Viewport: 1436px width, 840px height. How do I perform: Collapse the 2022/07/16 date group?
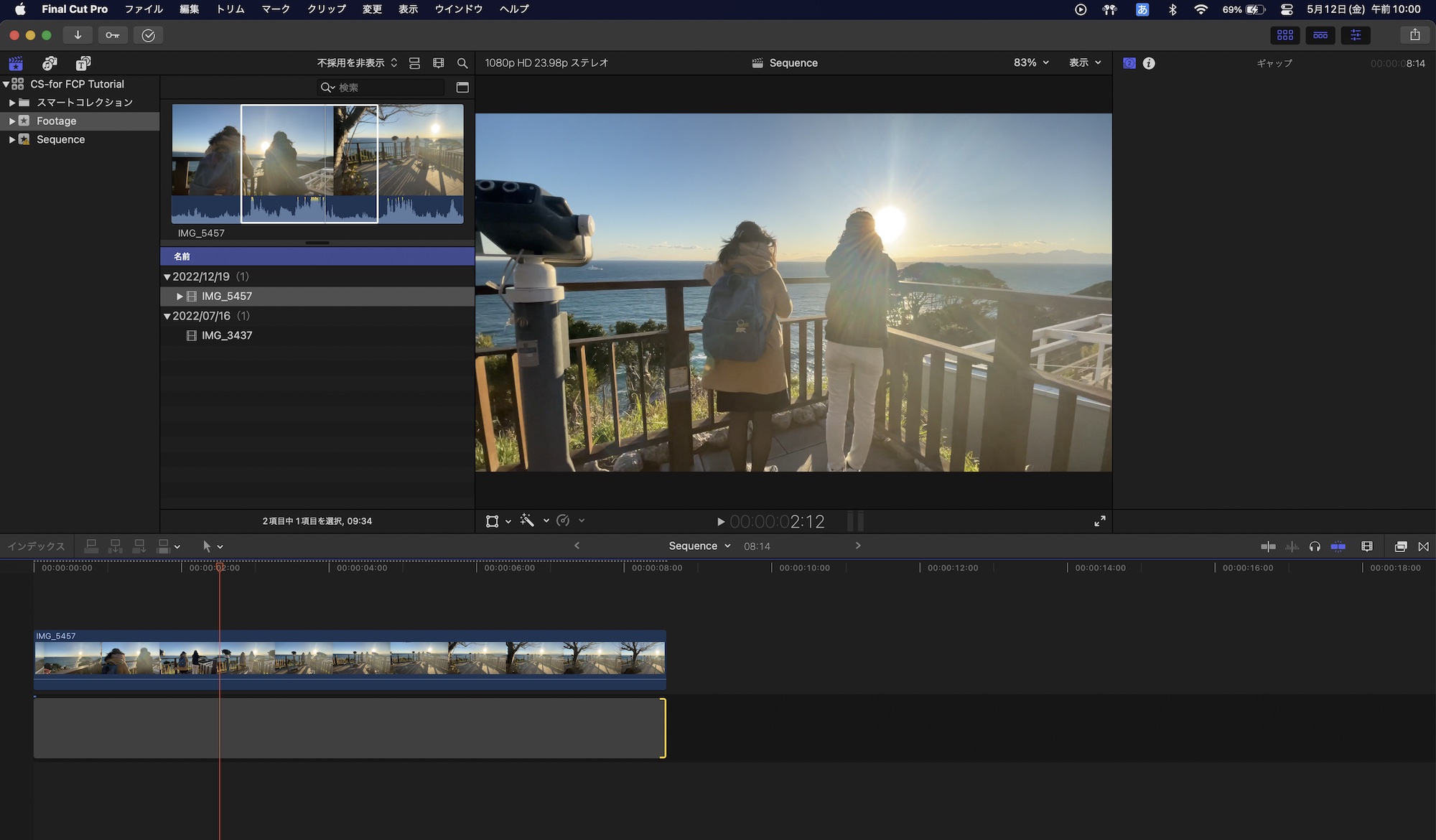pyautogui.click(x=167, y=316)
